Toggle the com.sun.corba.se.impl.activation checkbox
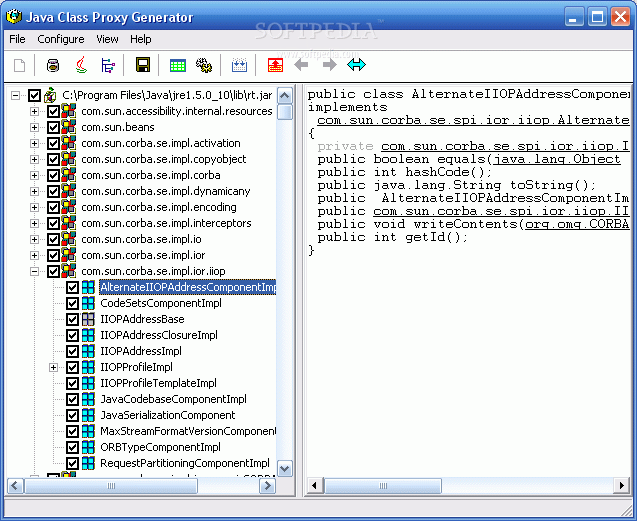 click(53, 143)
